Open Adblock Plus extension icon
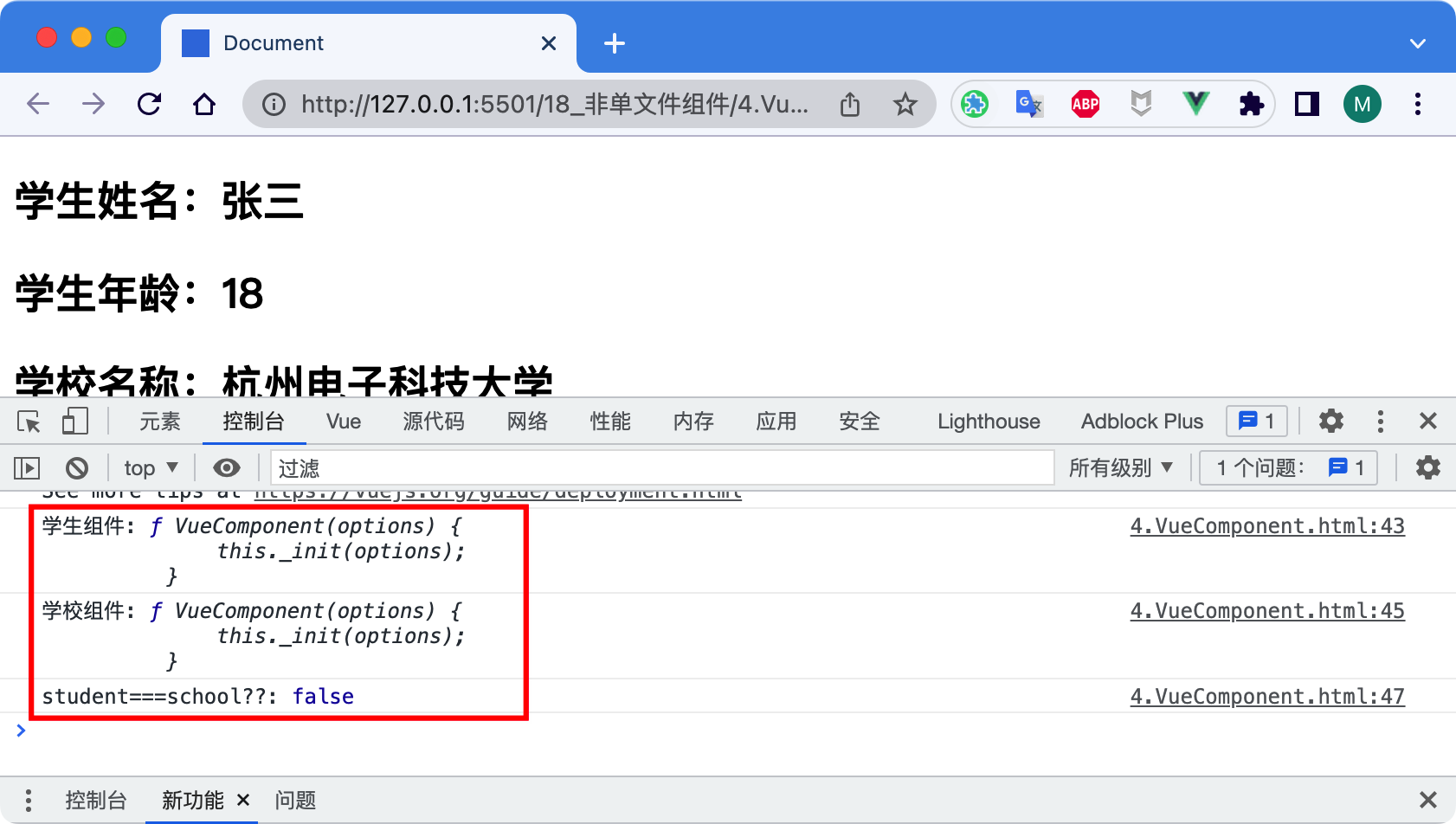This screenshot has height=824, width=1456. click(x=1086, y=105)
